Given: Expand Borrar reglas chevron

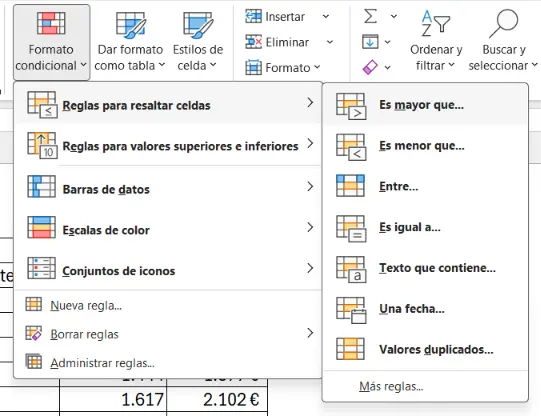Looking at the screenshot, I should point(310,333).
